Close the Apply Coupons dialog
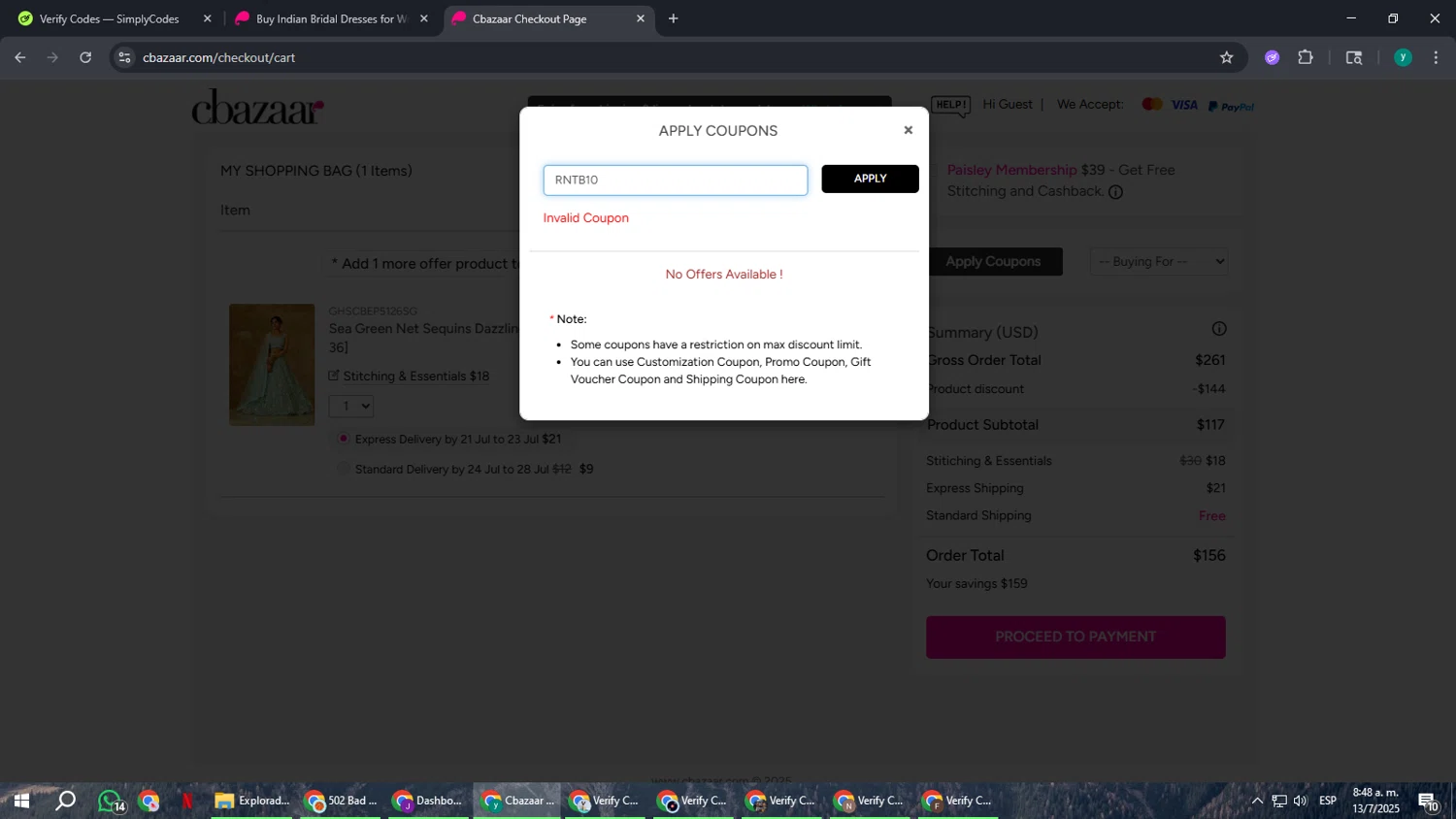The image size is (1456, 819). 908,130
